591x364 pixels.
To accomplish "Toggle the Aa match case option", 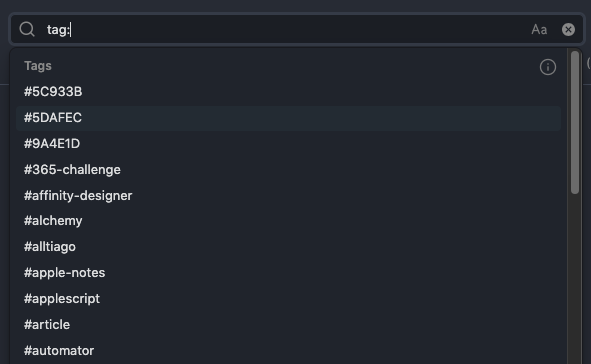I will pyautogui.click(x=539, y=29).
